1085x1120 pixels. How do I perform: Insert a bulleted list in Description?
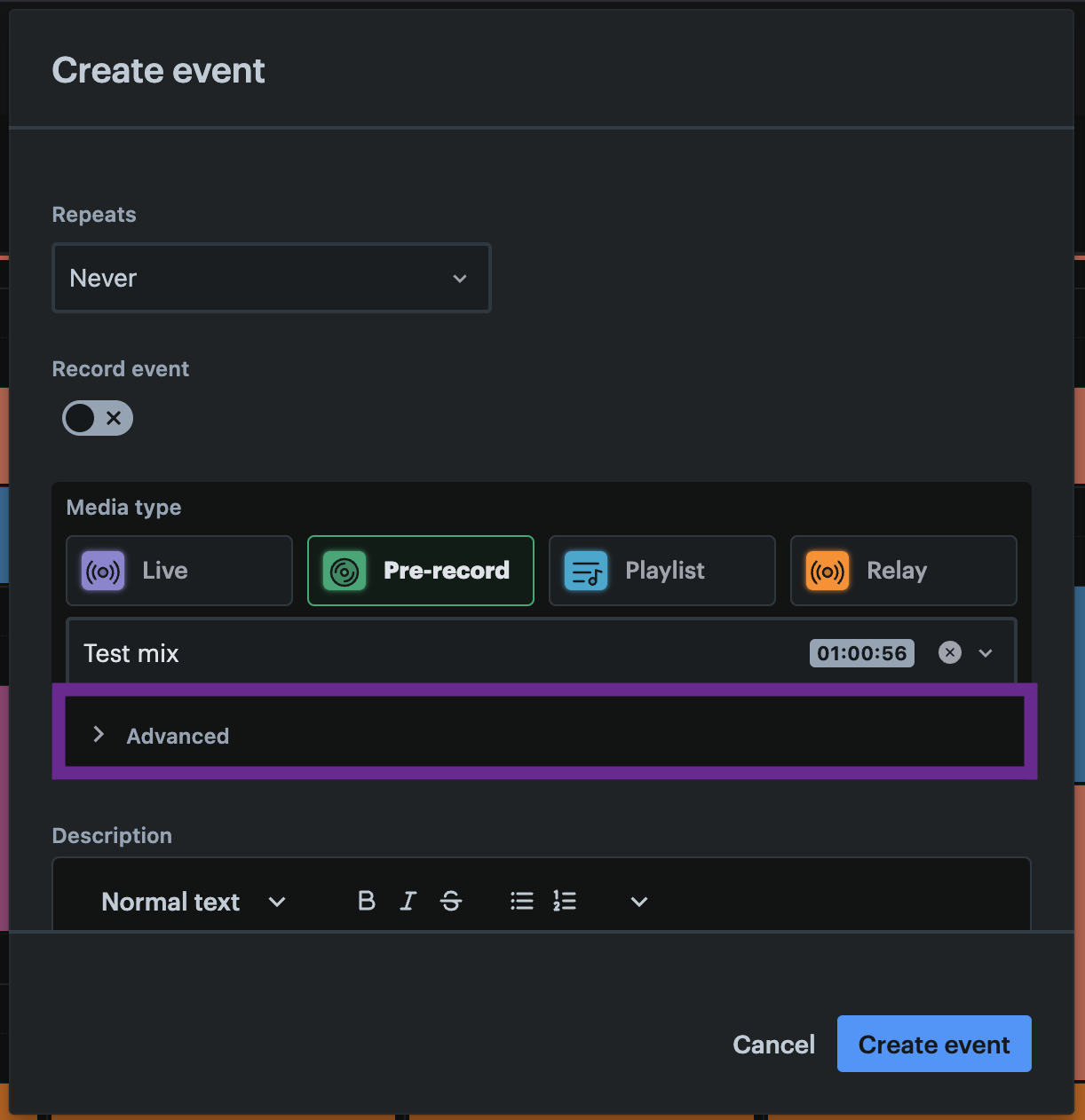point(522,901)
